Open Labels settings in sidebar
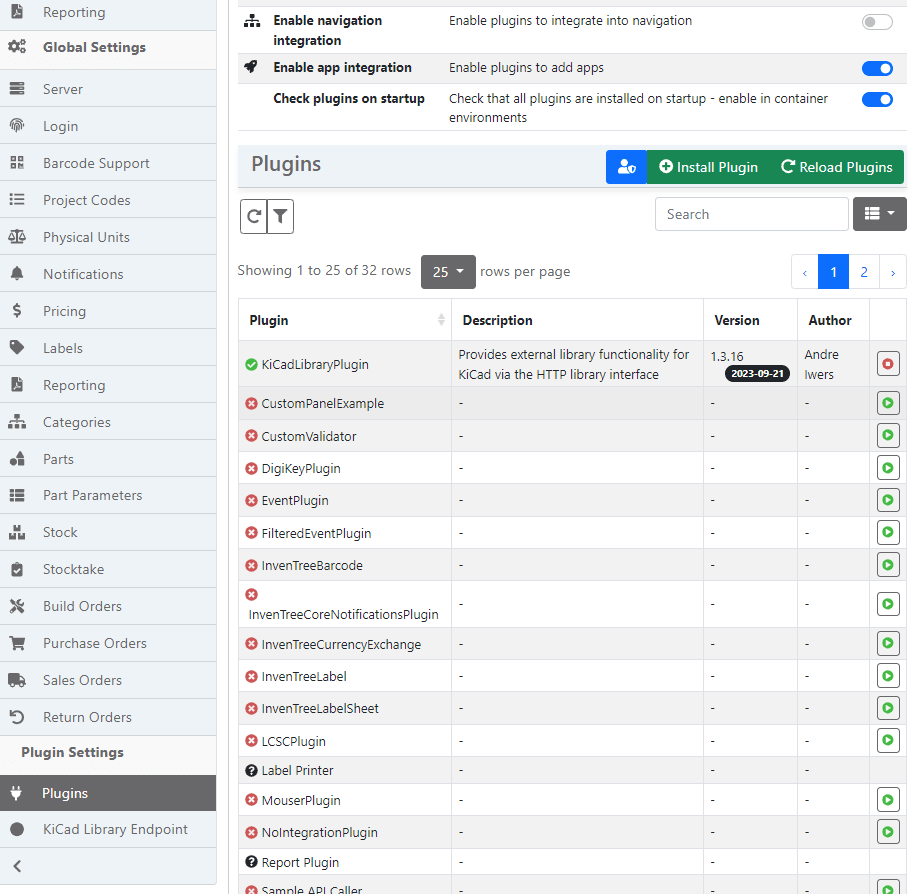The height and width of the screenshot is (894, 915). coord(108,348)
